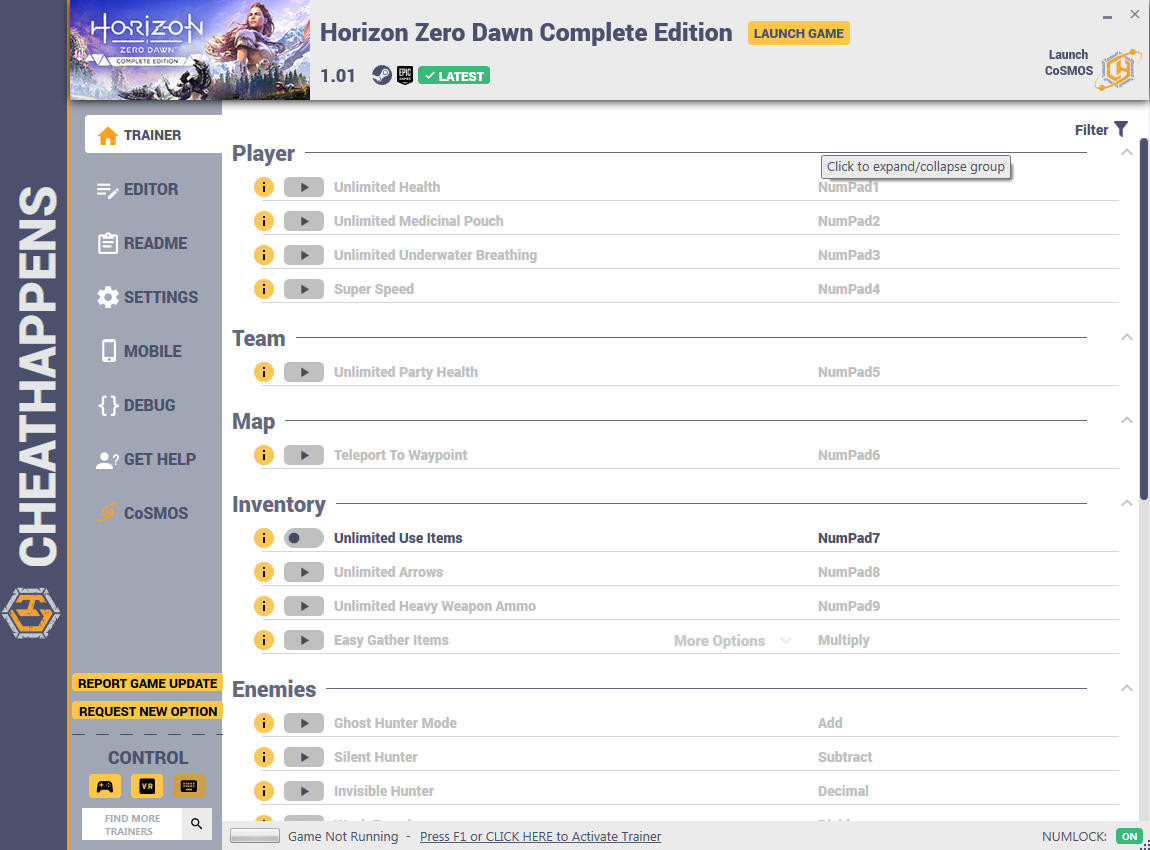Image resolution: width=1150 pixels, height=850 pixels.
Task: Activate Ghost Hunter Mode cheat
Action: [304, 723]
